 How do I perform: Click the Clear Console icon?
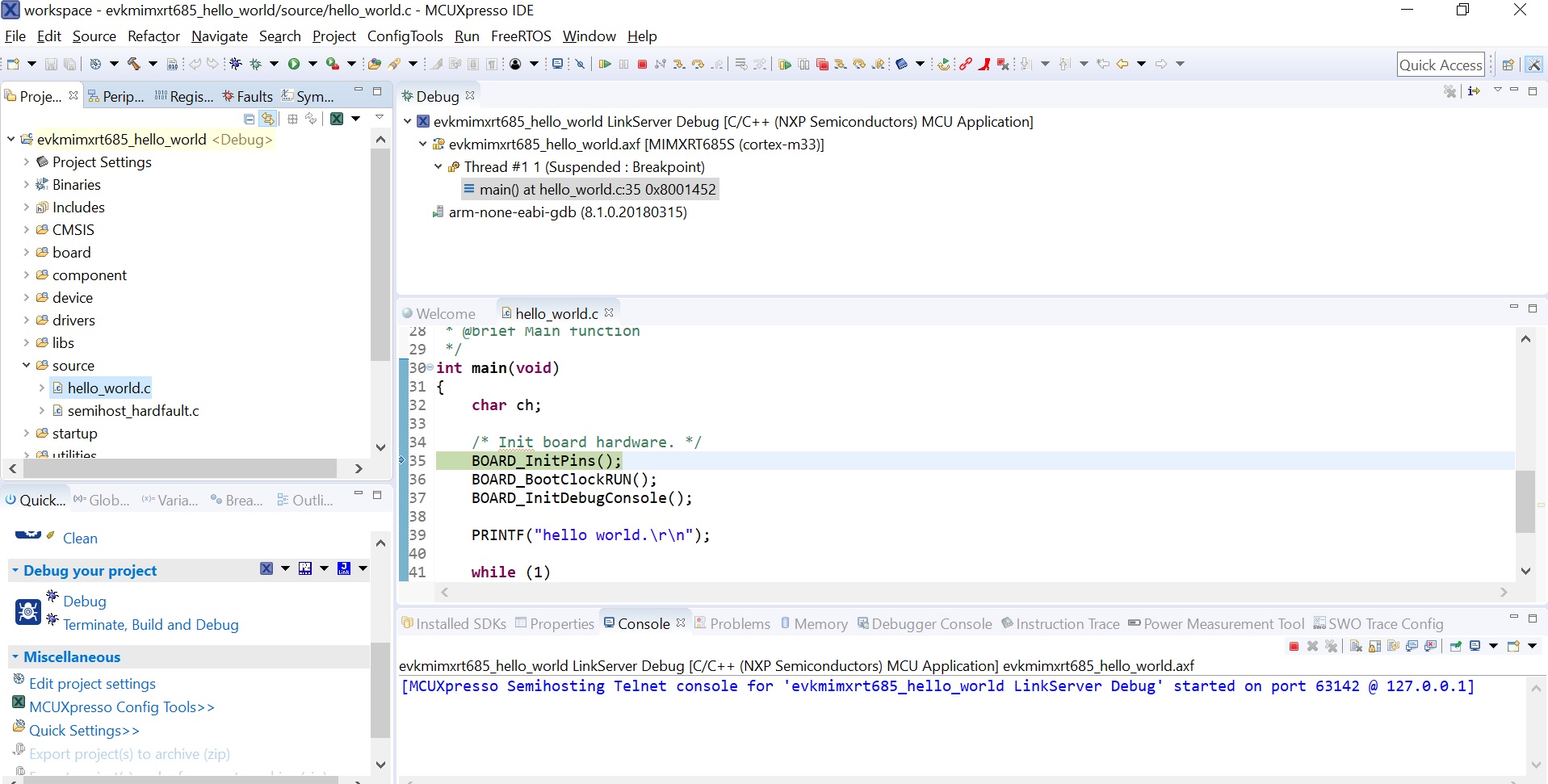point(1356,646)
